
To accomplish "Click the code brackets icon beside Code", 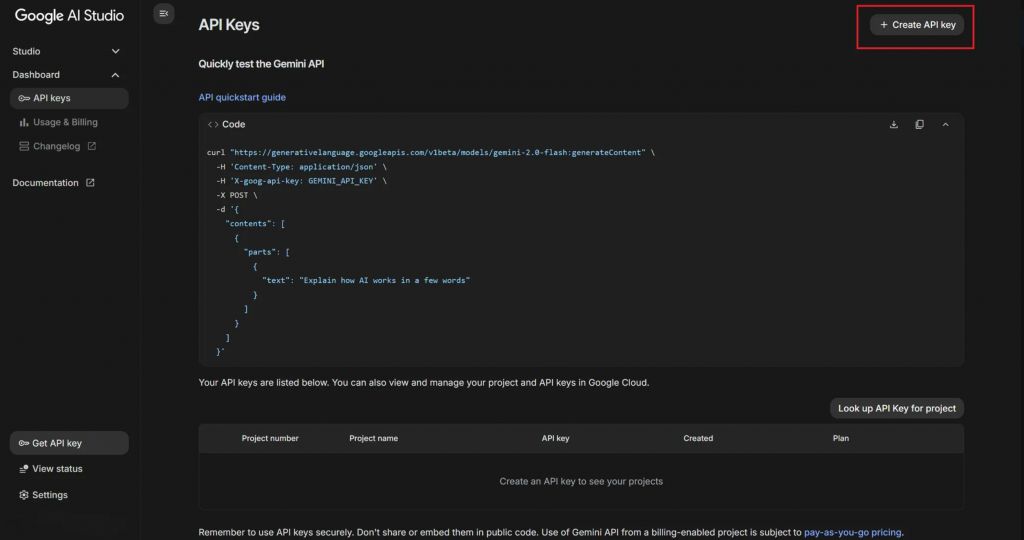I will click(x=213, y=124).
